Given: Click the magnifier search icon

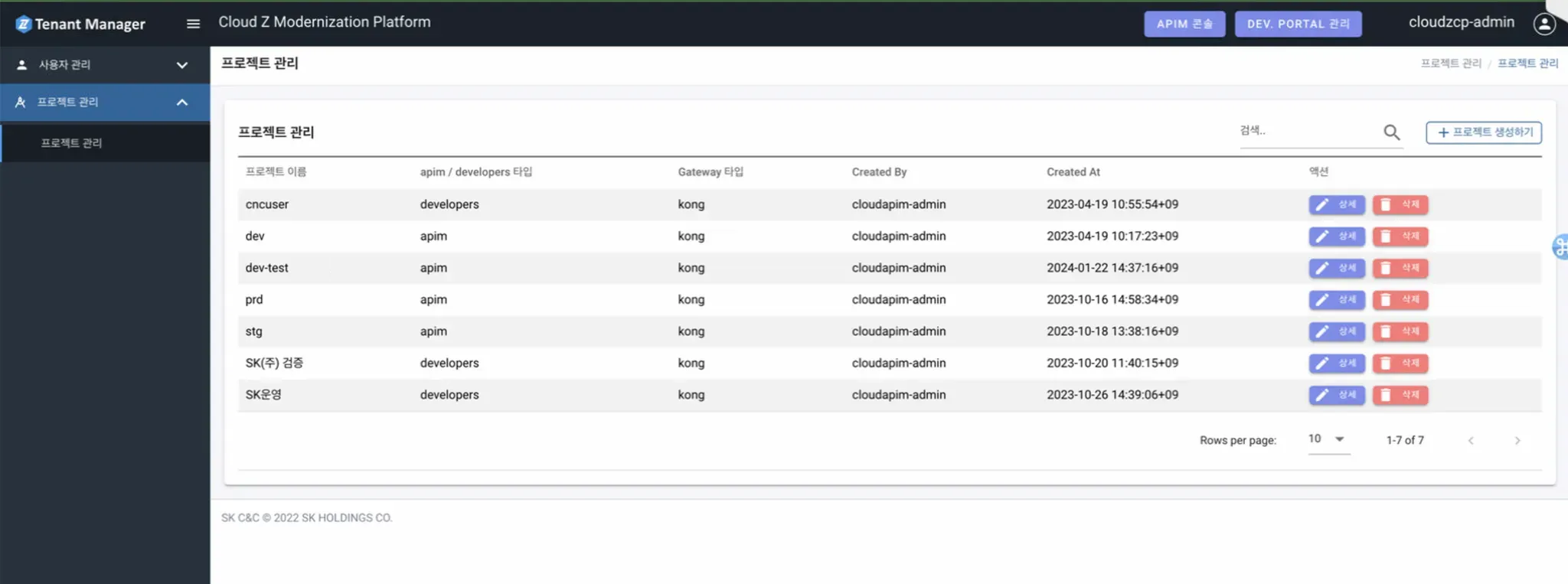Looking at the screenshot, I should [1392, 132].
